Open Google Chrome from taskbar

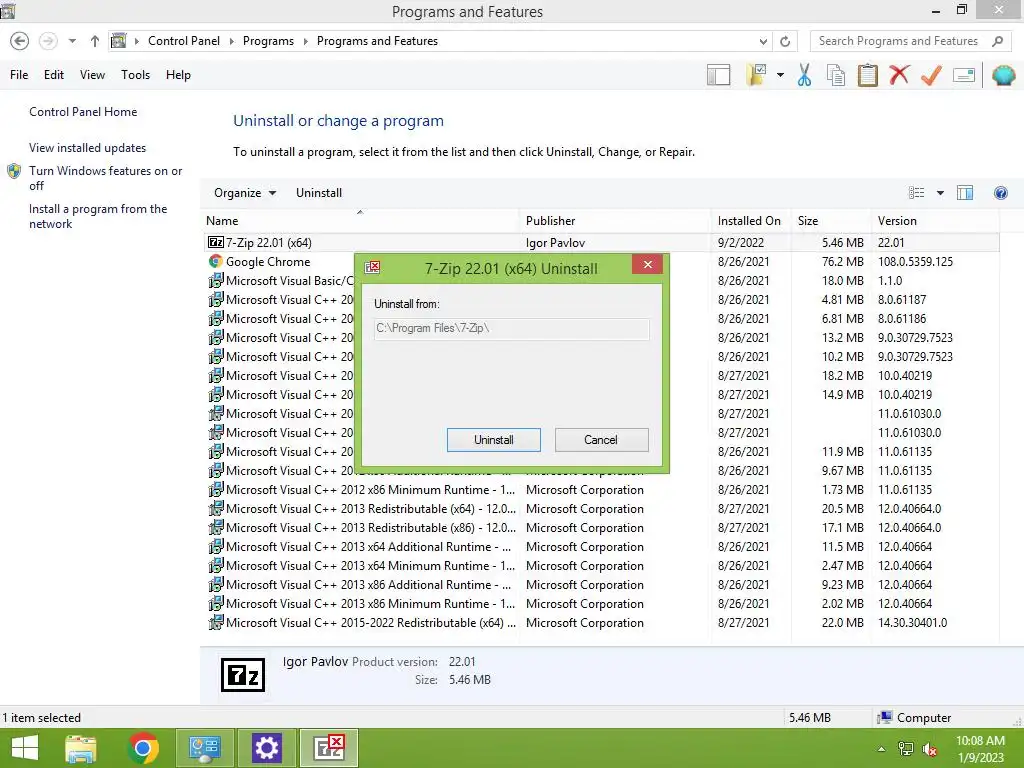point(143,748)
